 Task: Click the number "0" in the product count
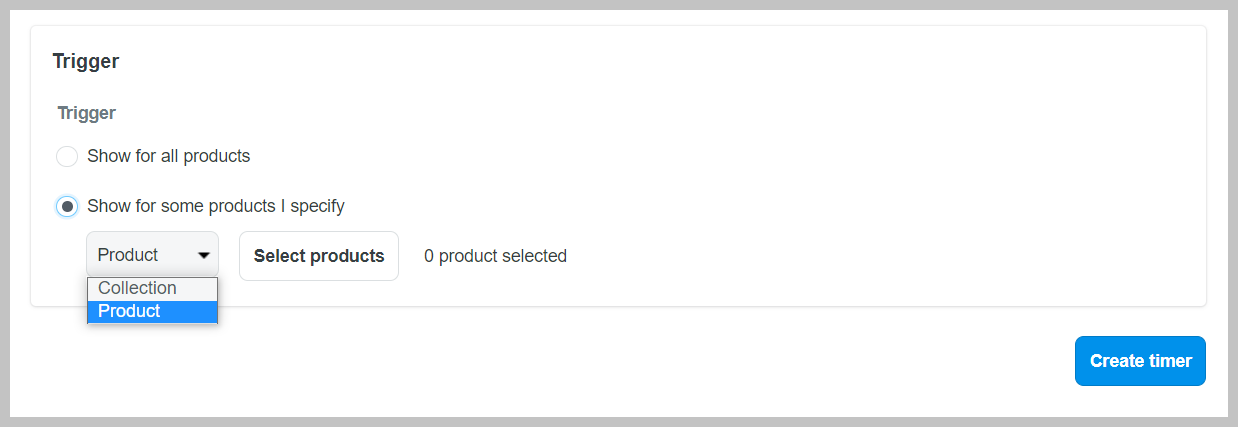coord(429,256)
